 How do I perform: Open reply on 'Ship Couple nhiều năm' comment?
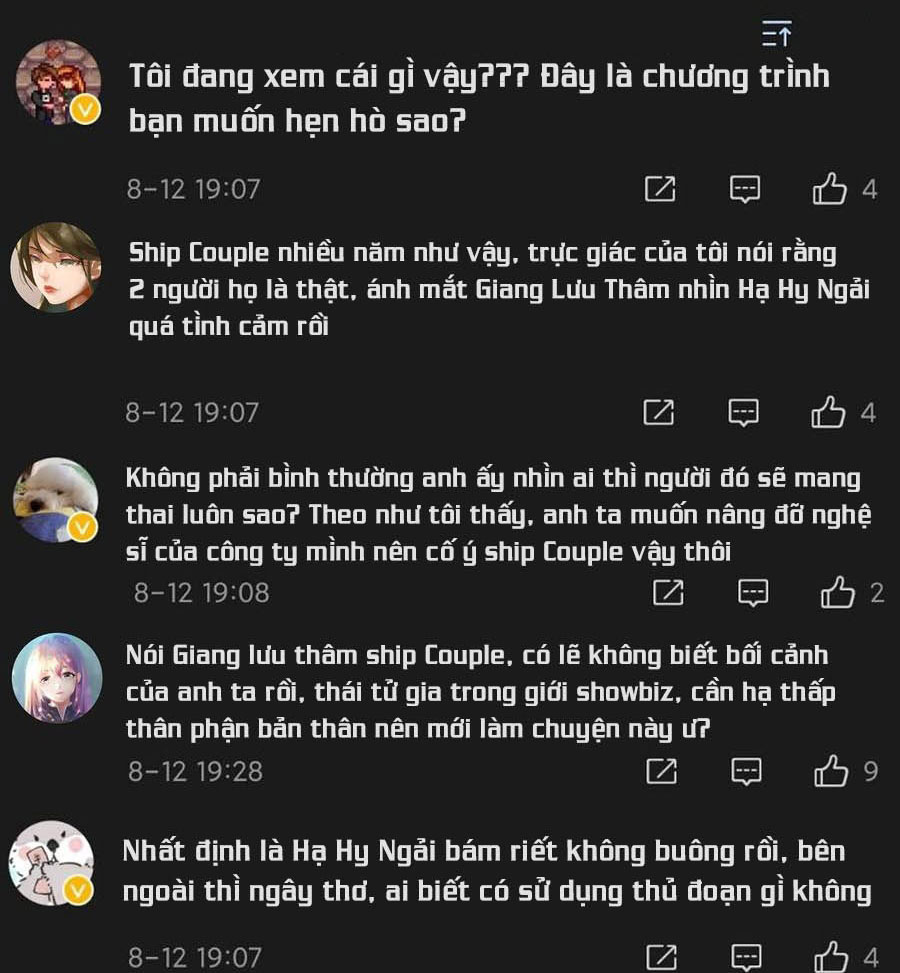(x=743, y=412)
